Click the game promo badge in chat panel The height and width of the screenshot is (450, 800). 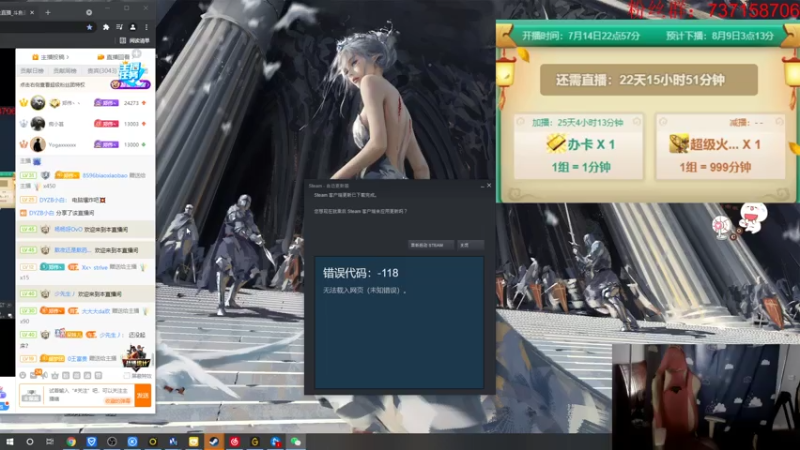tap(136, 357)
